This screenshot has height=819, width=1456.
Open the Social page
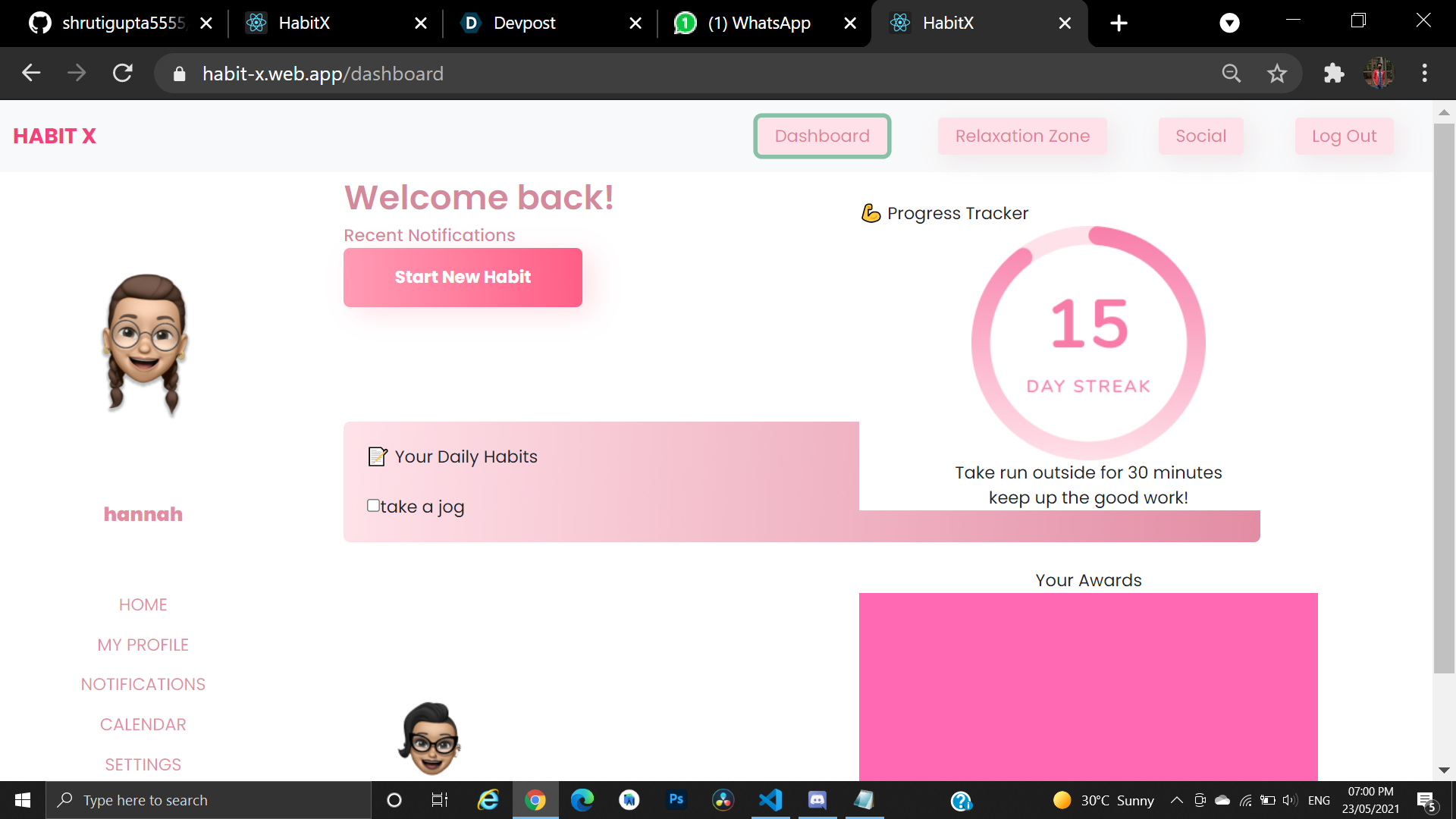1200,136
